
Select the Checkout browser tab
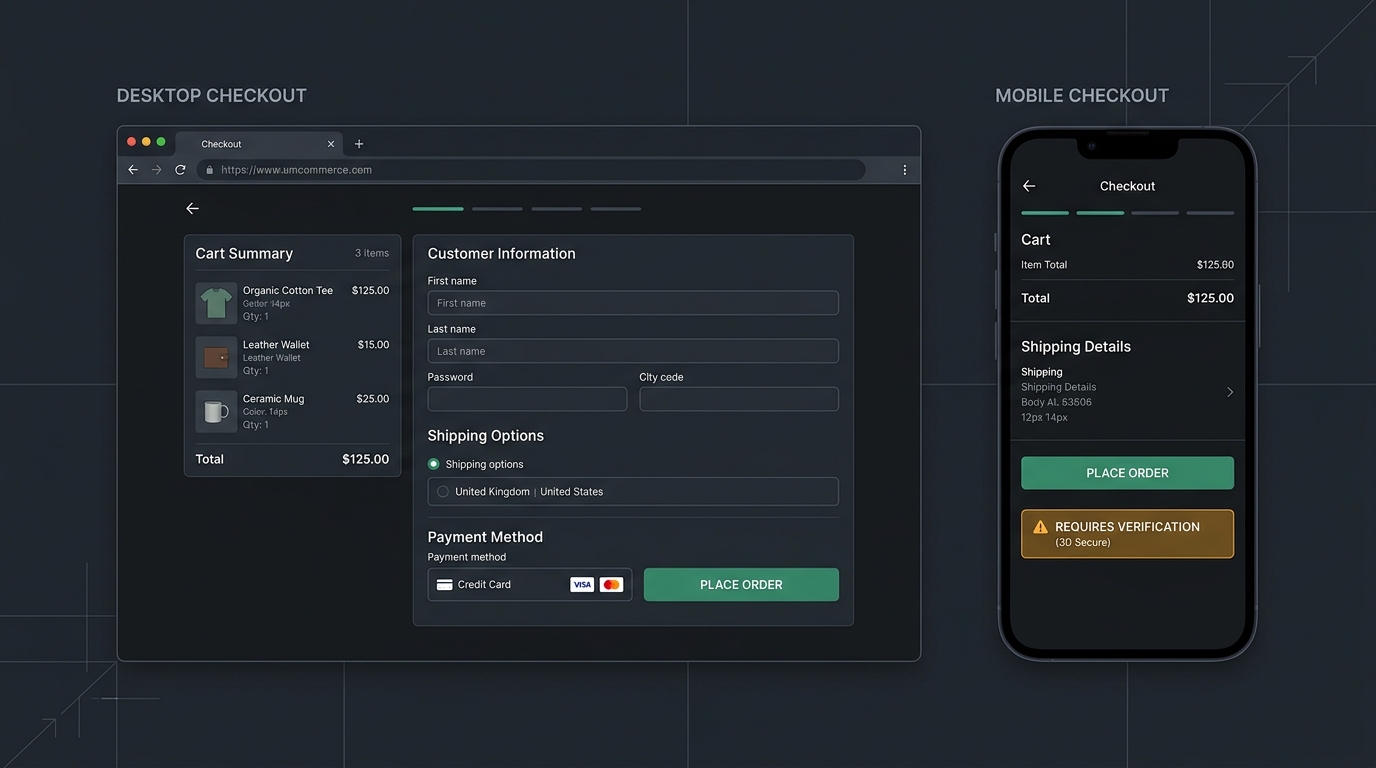[x=260, y=144]
